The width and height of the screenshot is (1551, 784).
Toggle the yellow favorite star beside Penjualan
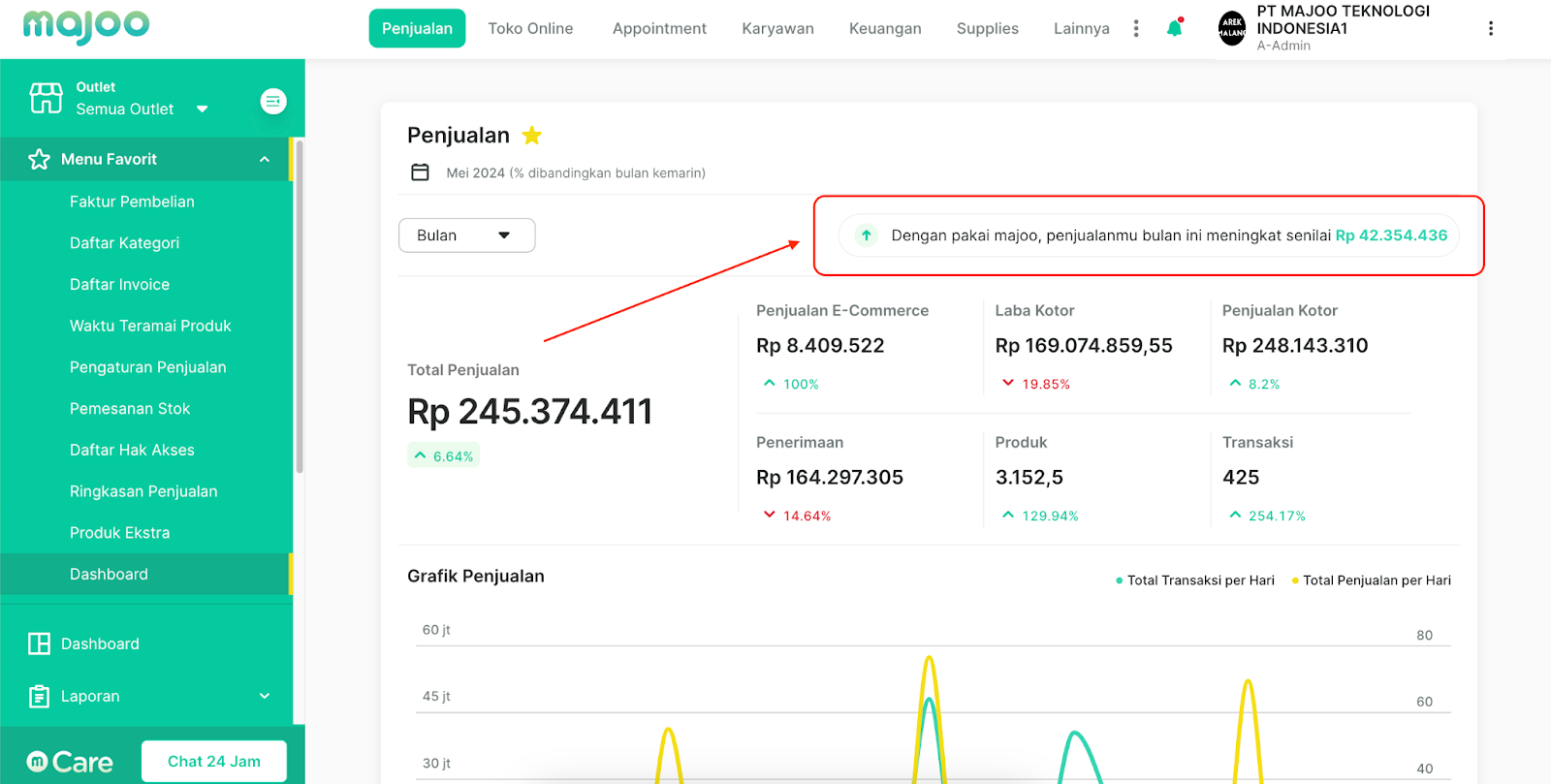[532, 135]
